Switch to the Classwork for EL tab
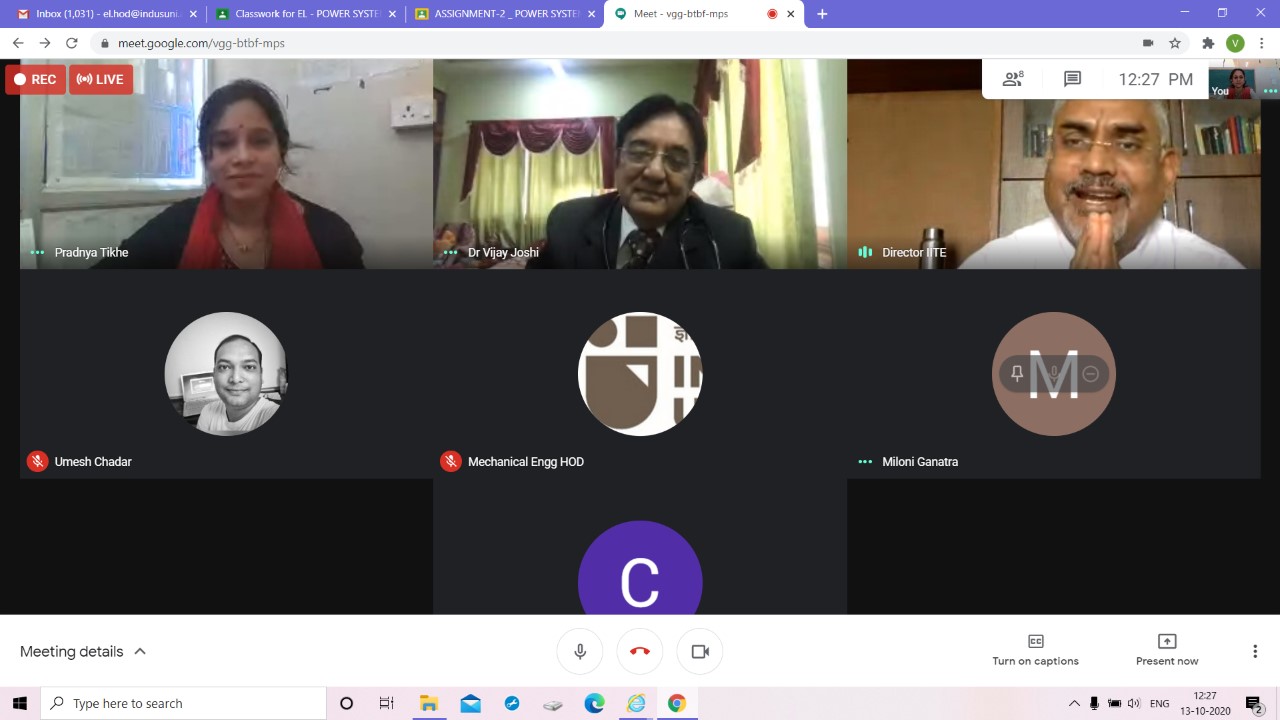 click(x=300, y=14)
